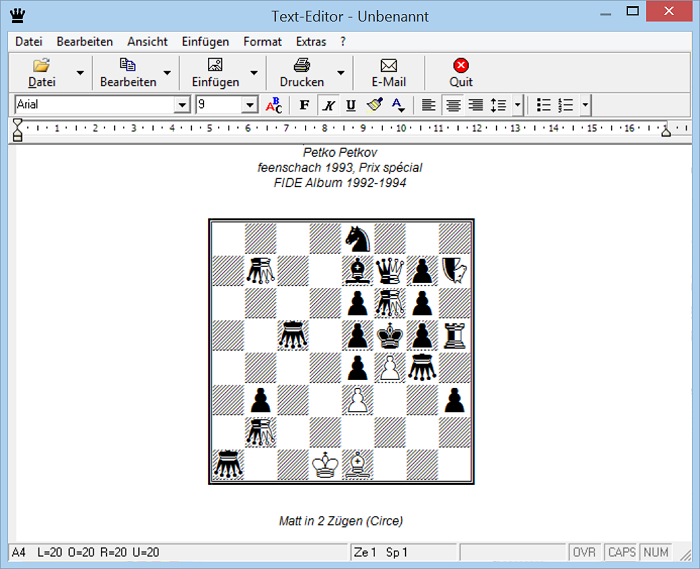Click the caption Matt in 2 Zügen (Circe)

click(341, 521)
